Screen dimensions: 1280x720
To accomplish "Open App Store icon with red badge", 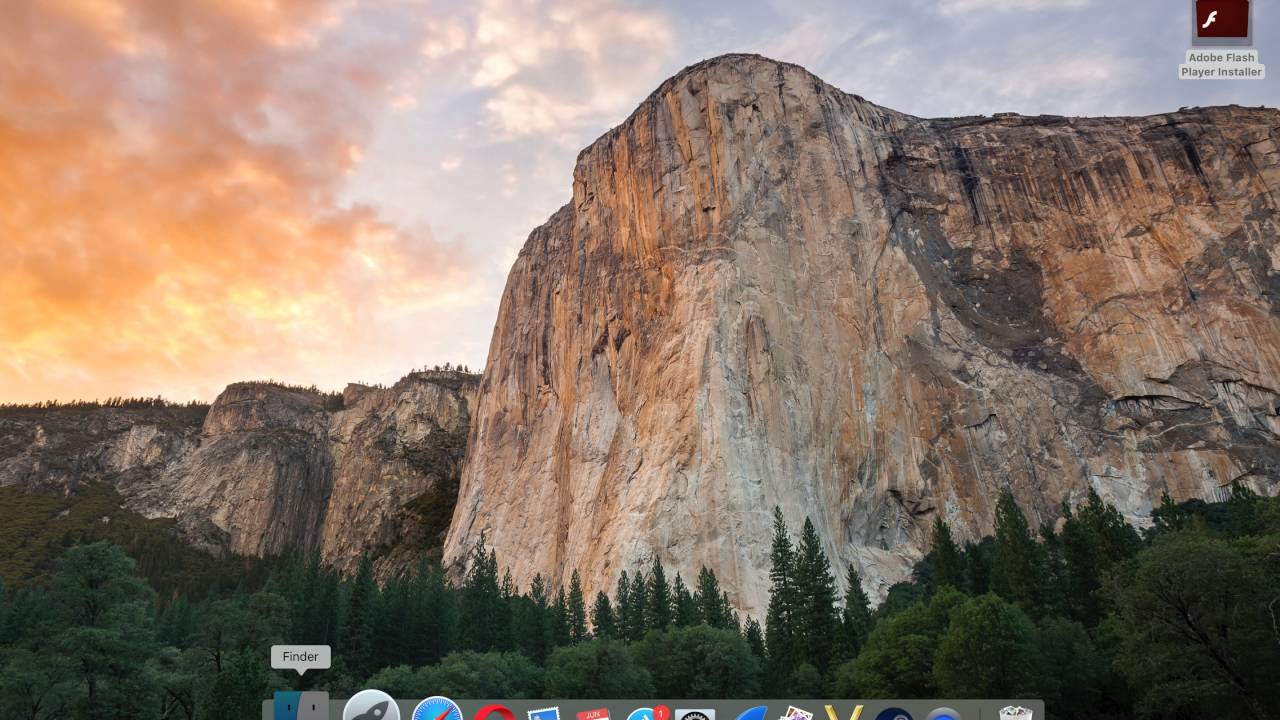I will pos(646,713).
